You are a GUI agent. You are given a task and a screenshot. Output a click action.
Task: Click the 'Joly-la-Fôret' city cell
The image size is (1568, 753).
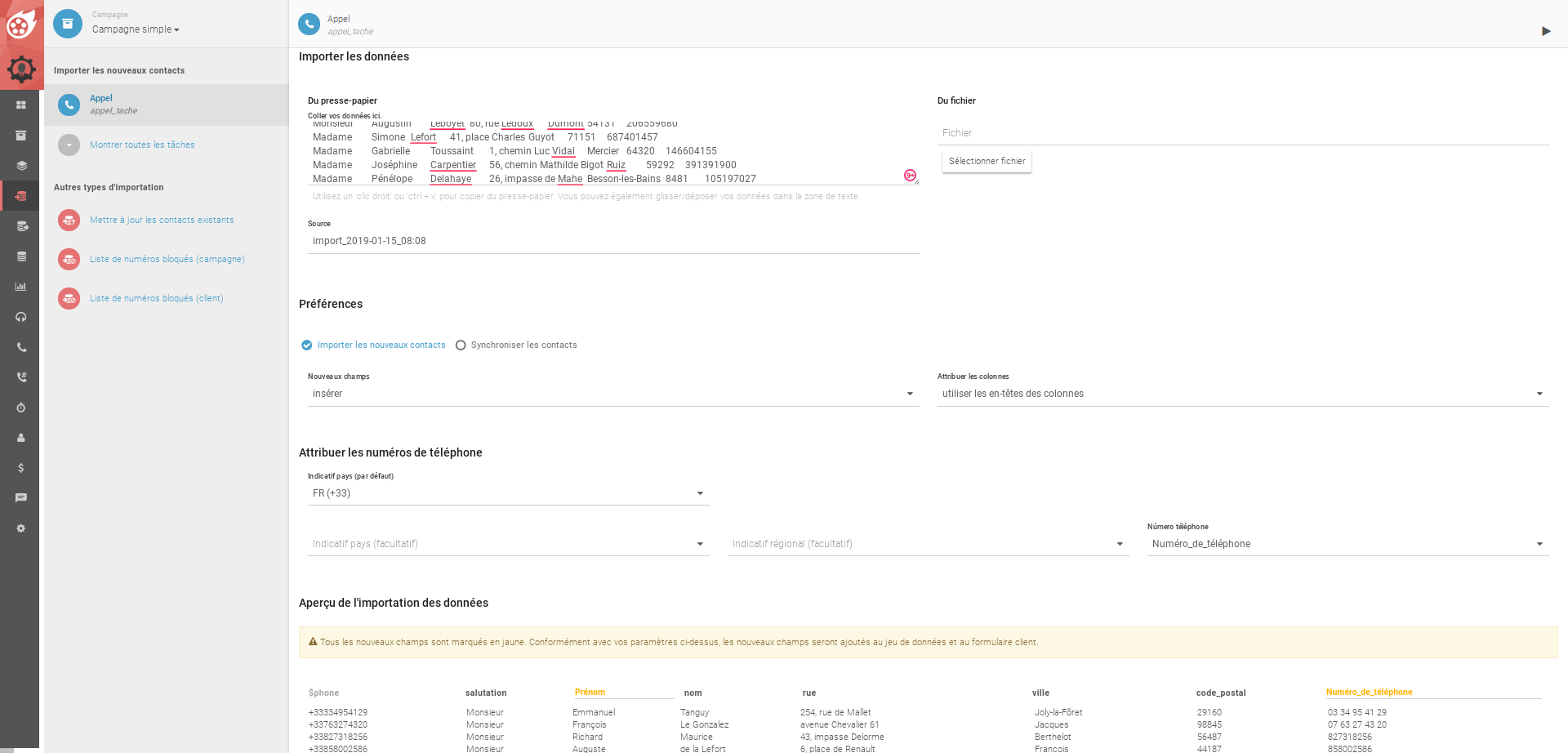pyautogui.click(x=1058, y=712)
